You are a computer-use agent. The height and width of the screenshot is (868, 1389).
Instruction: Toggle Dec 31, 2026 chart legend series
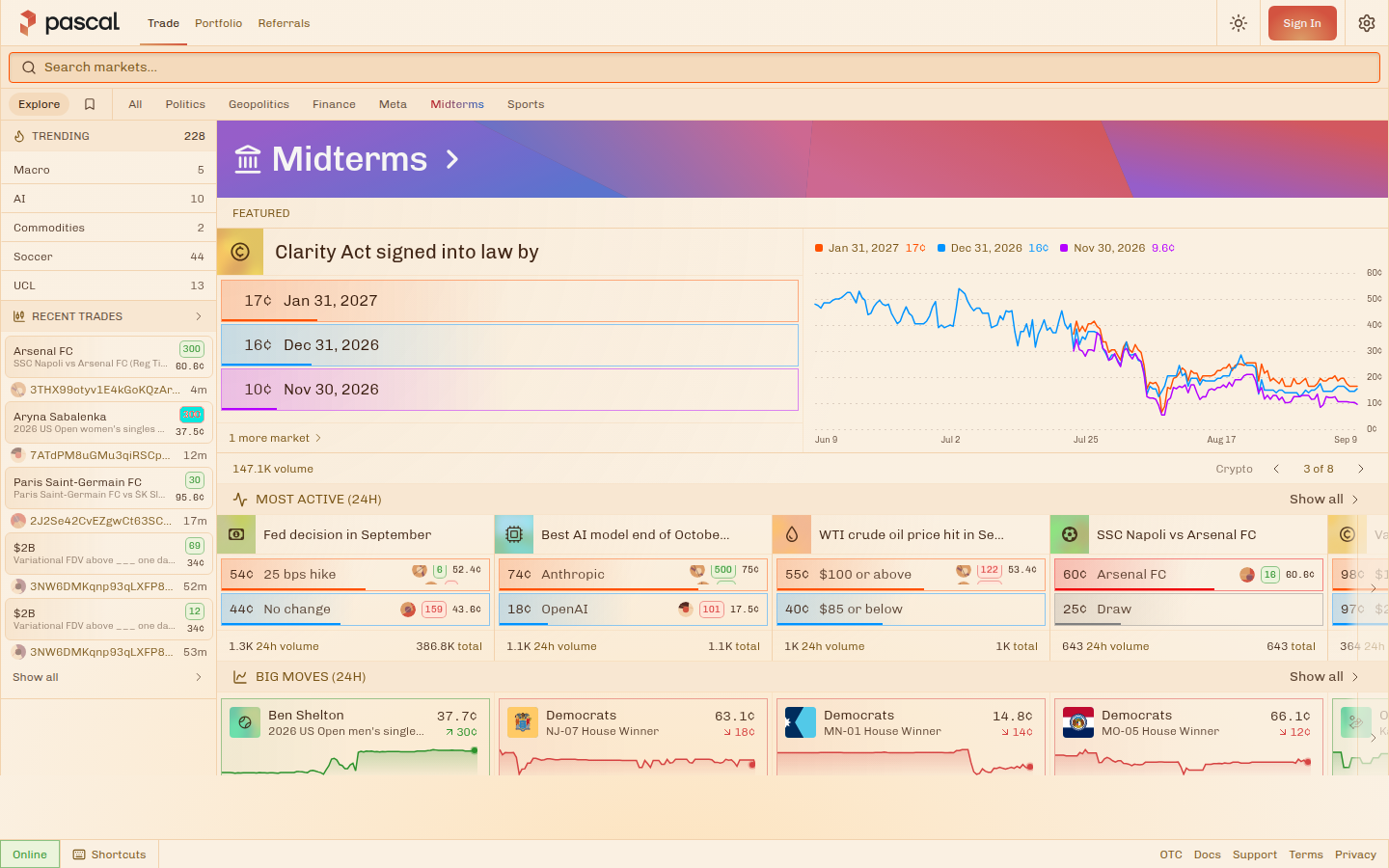993,248
